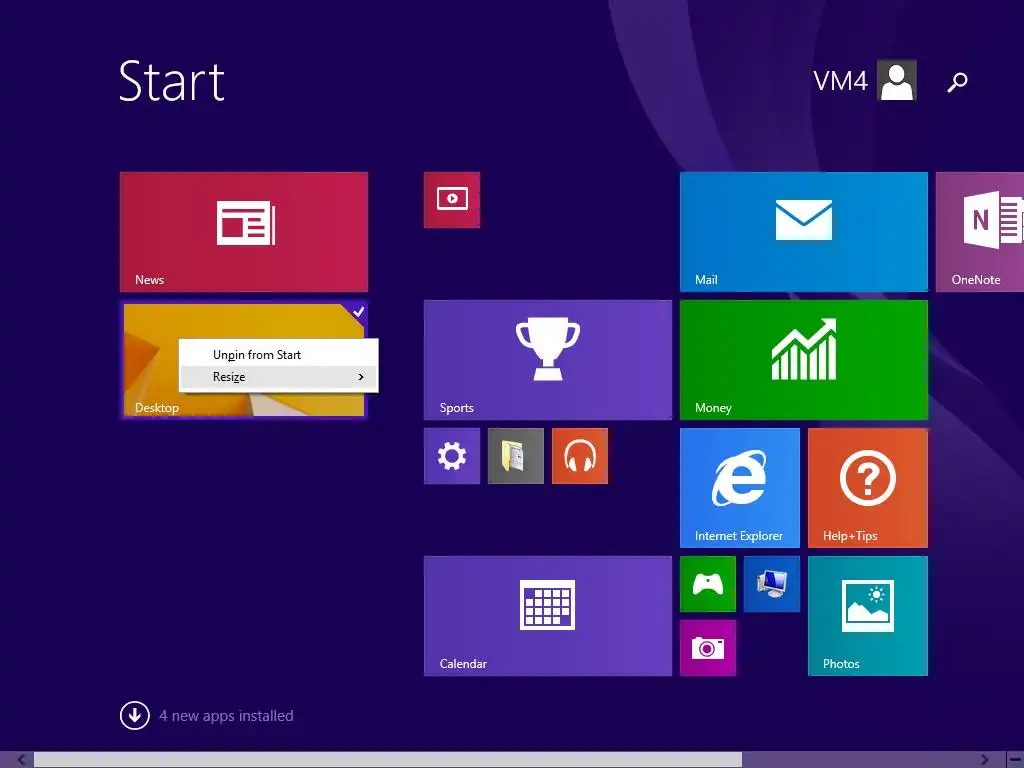Expand the Resize submenu
The height and width of the screenshot is (768, 1024).
point(279,377)
